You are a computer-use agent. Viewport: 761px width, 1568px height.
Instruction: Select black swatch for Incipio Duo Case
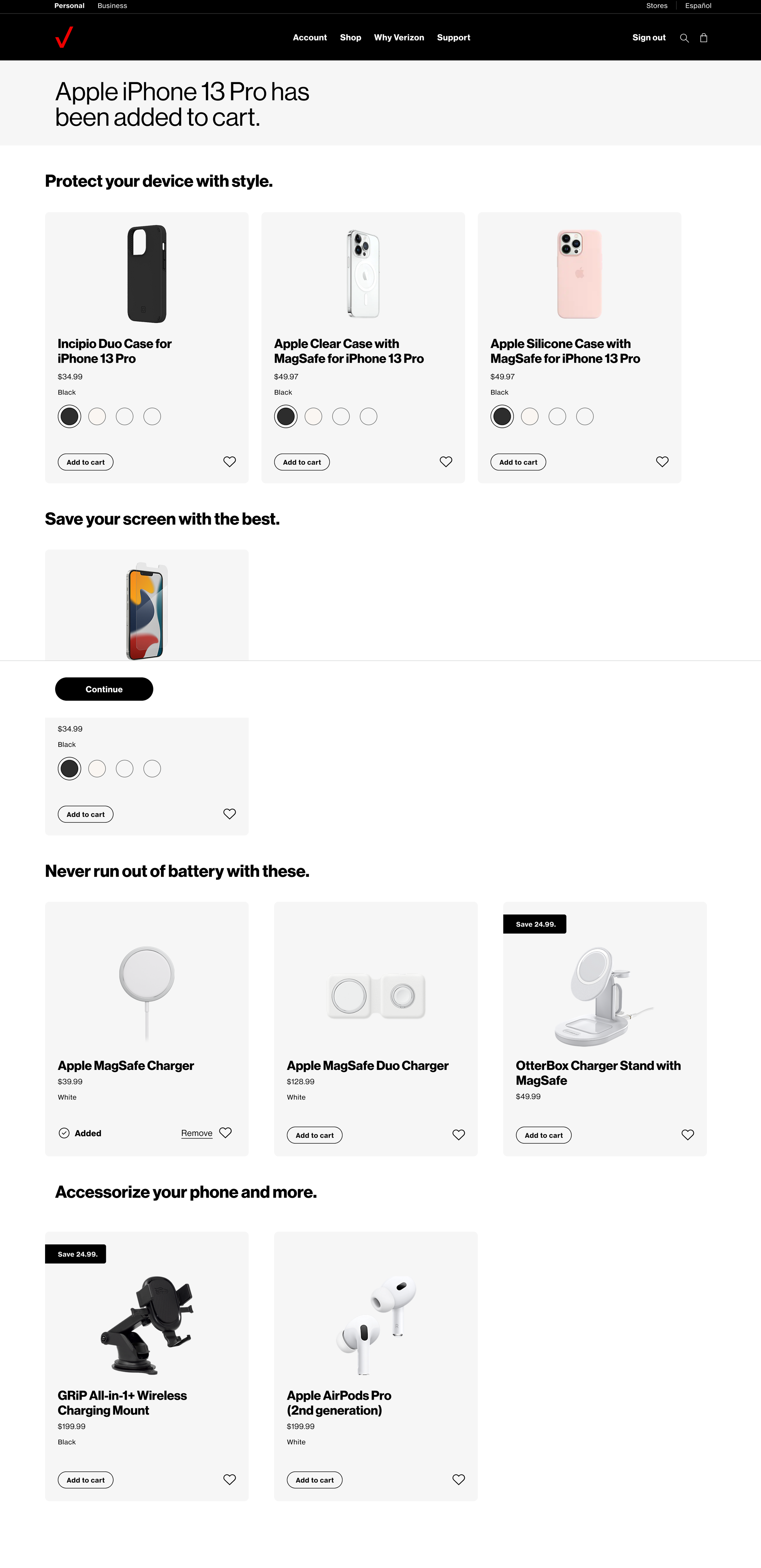coord(69,416)
